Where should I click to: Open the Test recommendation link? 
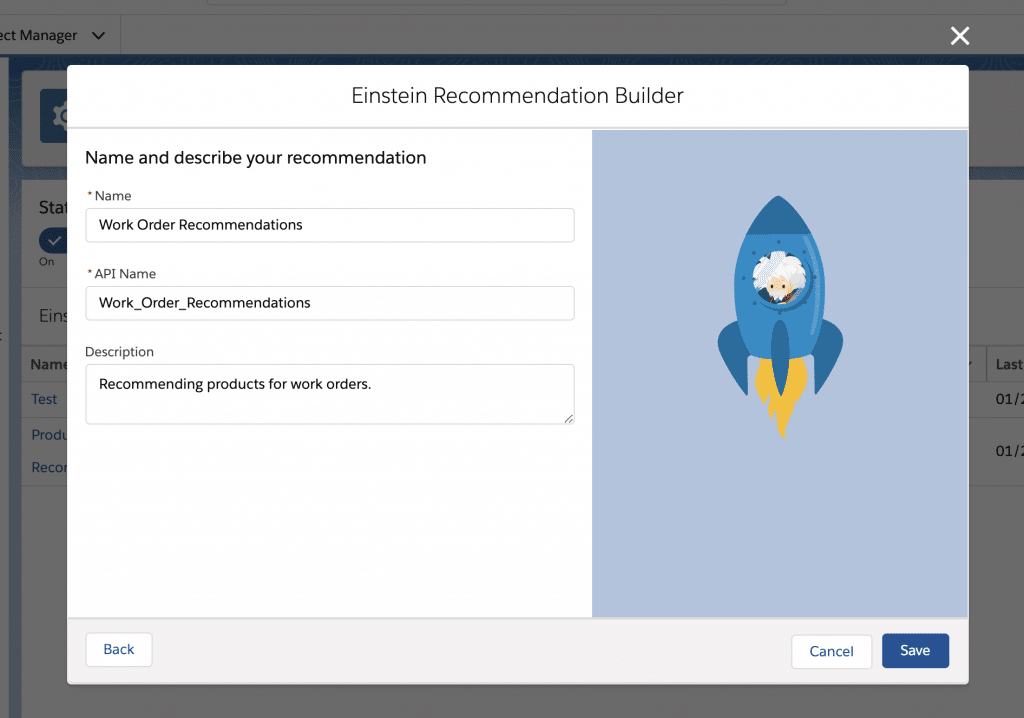pos(44,399)
